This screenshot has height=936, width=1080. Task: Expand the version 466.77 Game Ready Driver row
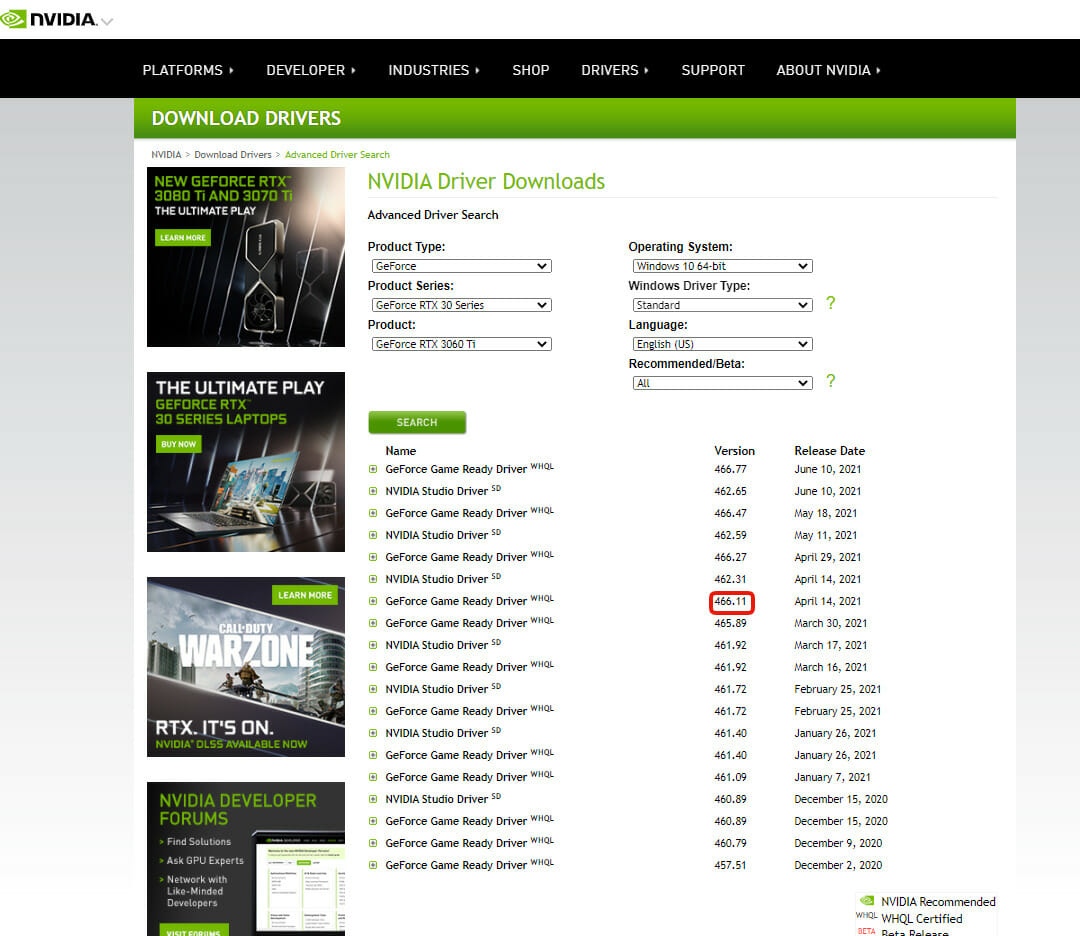[373, 470]
